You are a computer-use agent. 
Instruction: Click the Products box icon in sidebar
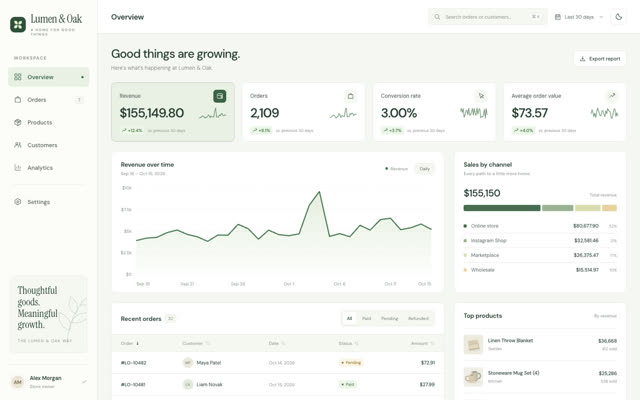18,122
